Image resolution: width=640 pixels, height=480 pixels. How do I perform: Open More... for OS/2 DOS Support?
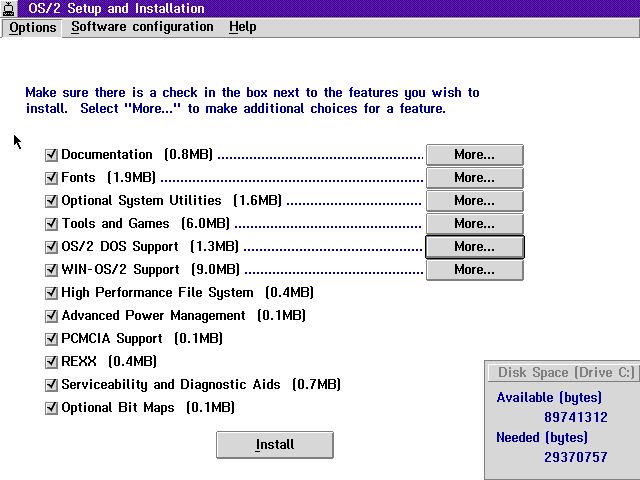point(475,247)
